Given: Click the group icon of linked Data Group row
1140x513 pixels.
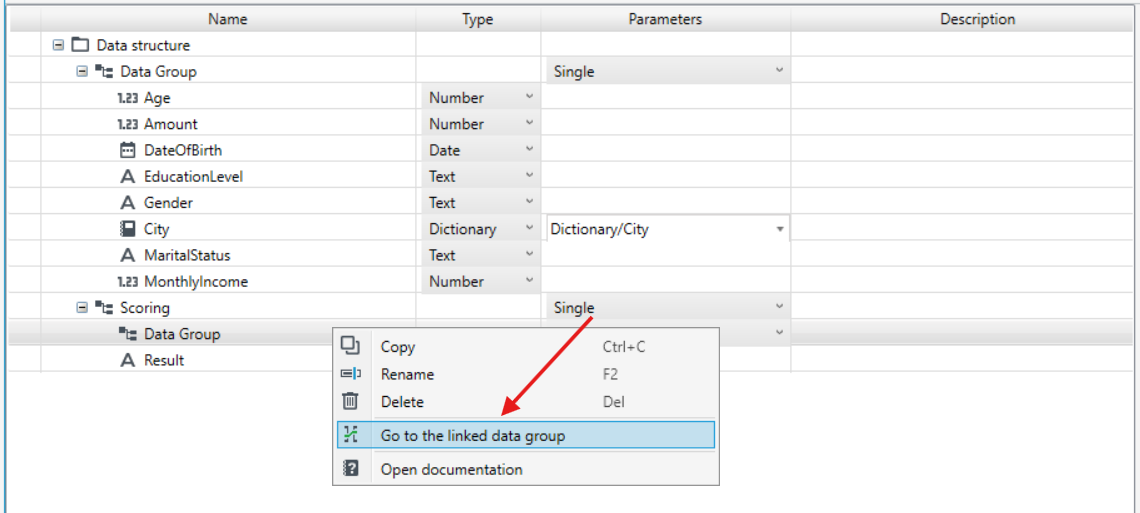Looking at the screenshot, I should (x=128, y=334).
